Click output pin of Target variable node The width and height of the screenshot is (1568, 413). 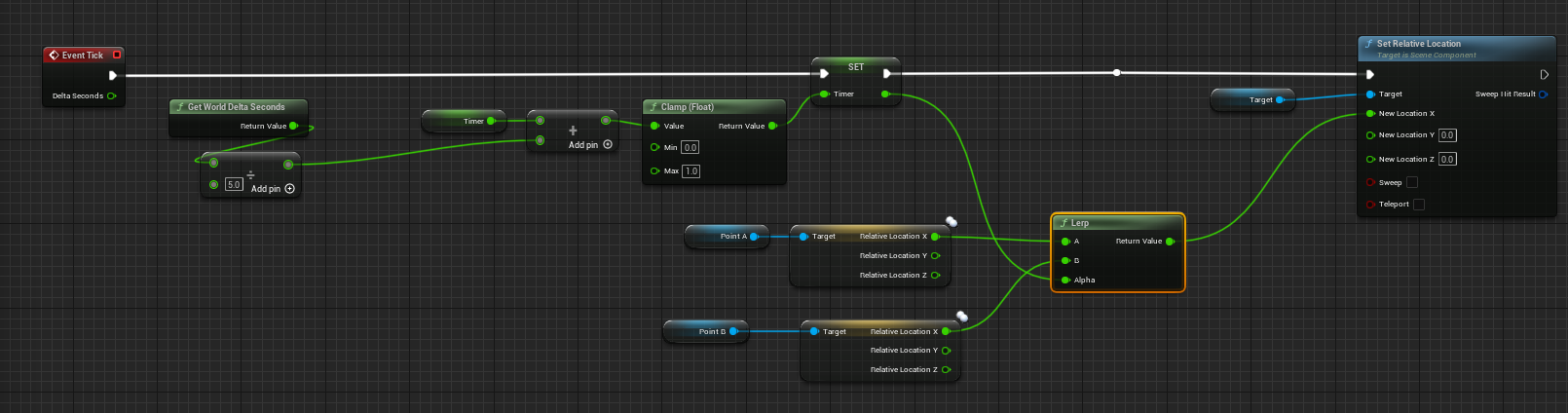(1280, 99)
